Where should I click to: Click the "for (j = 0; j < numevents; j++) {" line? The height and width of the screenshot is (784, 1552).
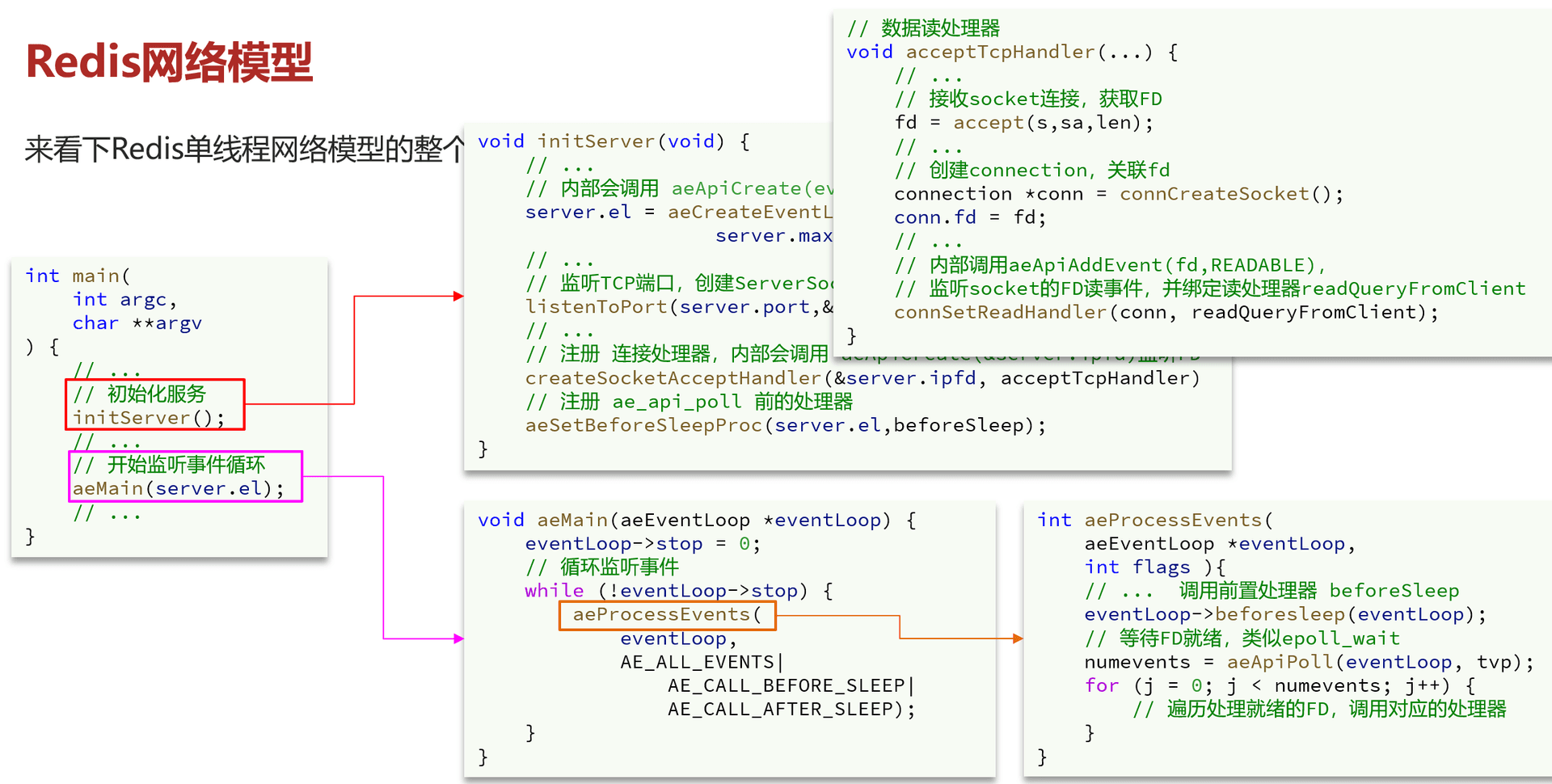tap(1280, 685)
